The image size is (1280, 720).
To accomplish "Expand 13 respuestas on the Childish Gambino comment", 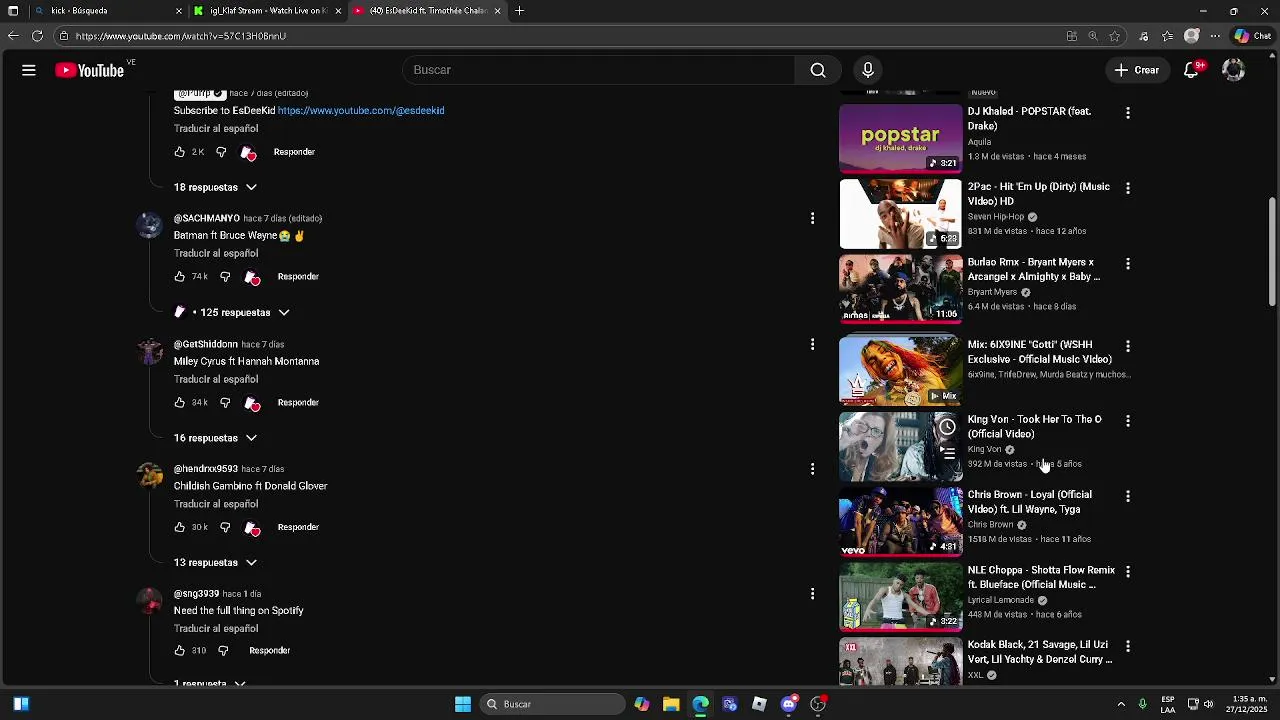I will point(215,562).
